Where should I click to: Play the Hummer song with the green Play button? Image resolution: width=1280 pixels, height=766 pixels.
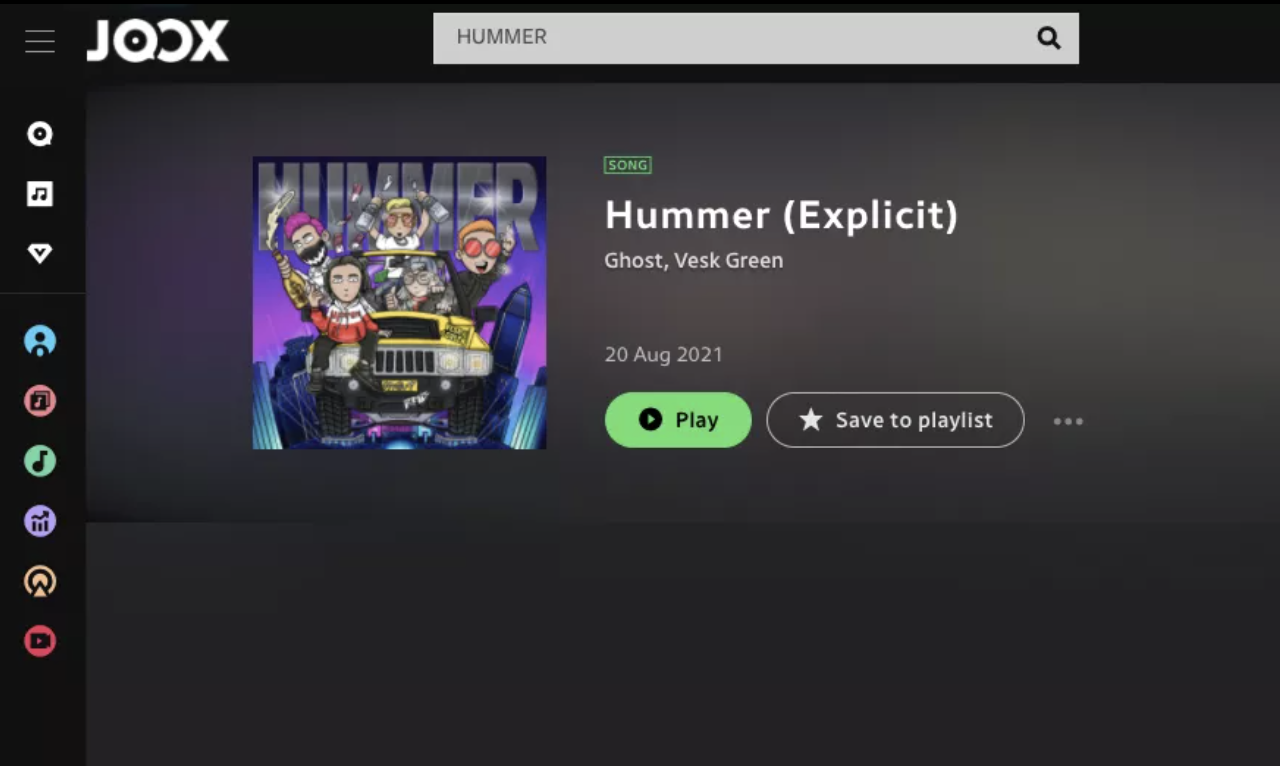click(678, 420)
